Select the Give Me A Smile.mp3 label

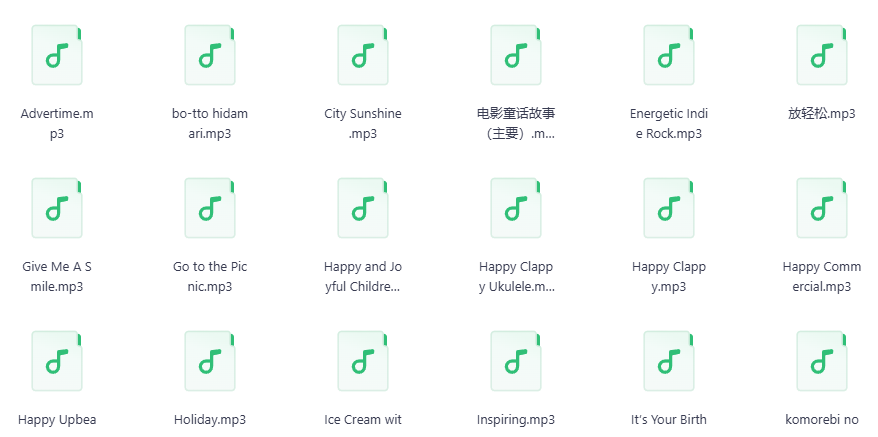[57, 277]
